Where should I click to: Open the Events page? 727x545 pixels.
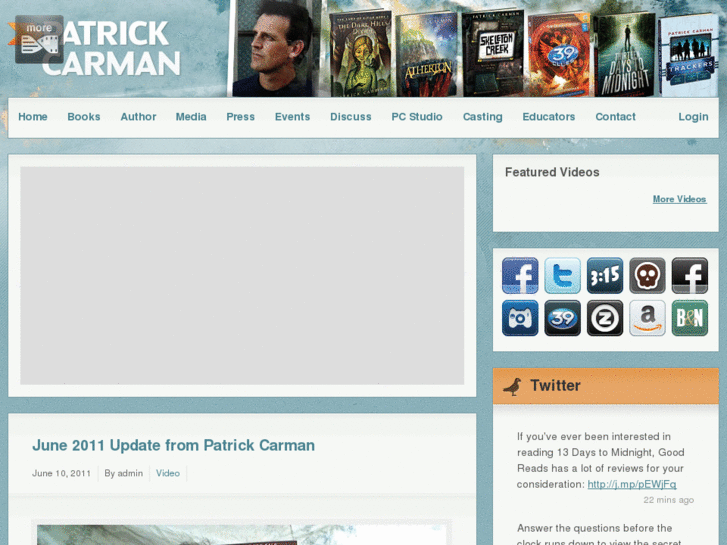[292, 117]
